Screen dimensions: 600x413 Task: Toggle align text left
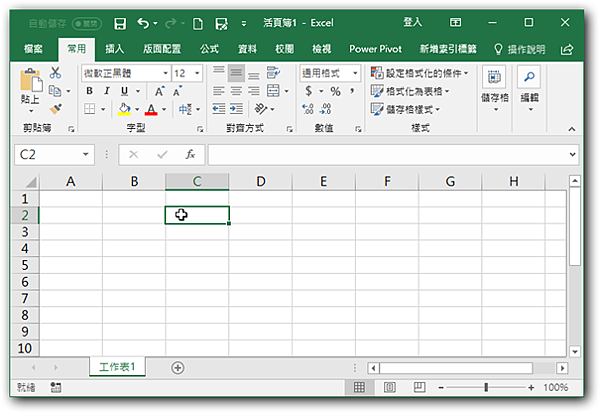pyautogui.click(x=218, y=91)
